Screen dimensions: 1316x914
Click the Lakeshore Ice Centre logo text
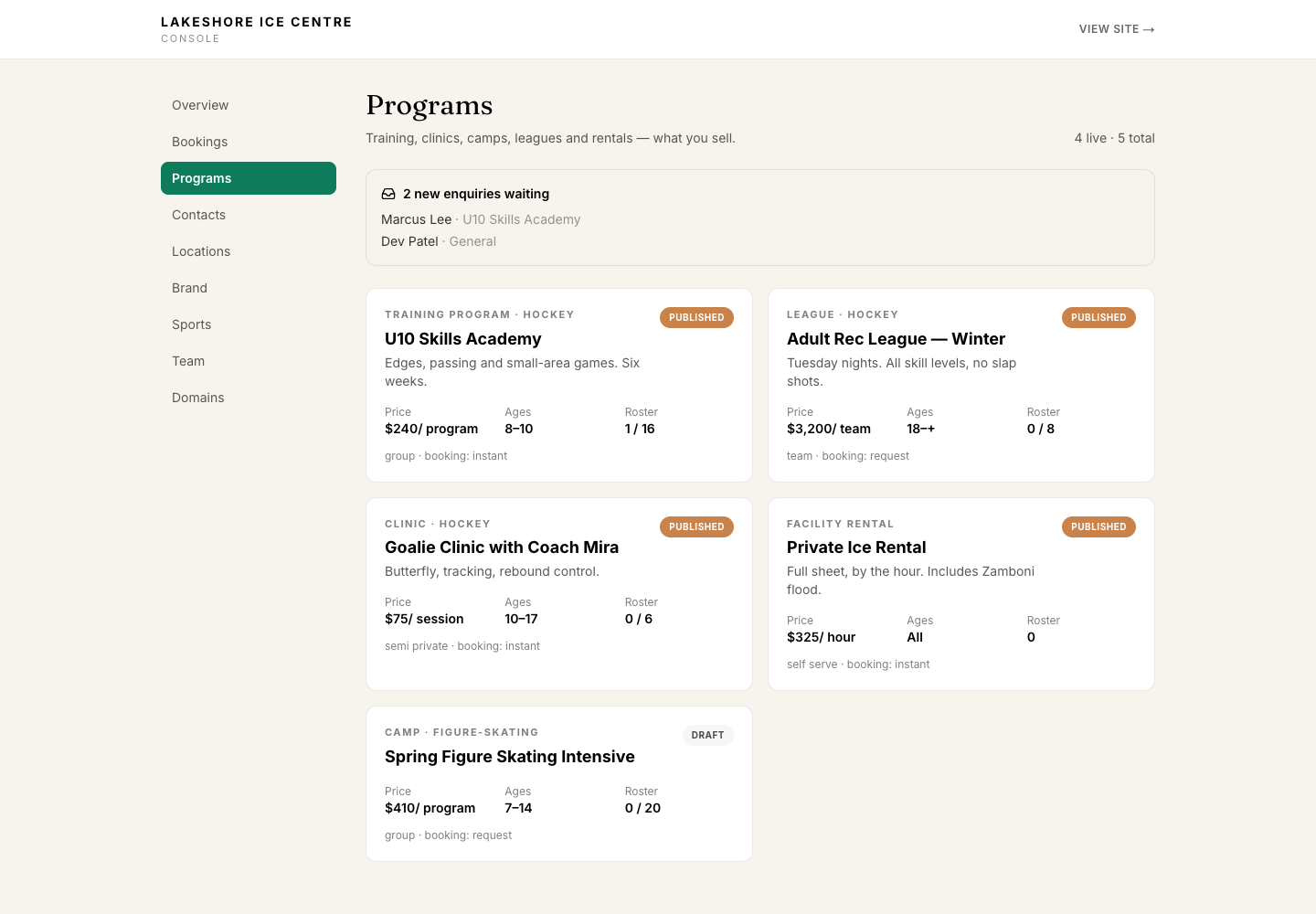[257, 22]
